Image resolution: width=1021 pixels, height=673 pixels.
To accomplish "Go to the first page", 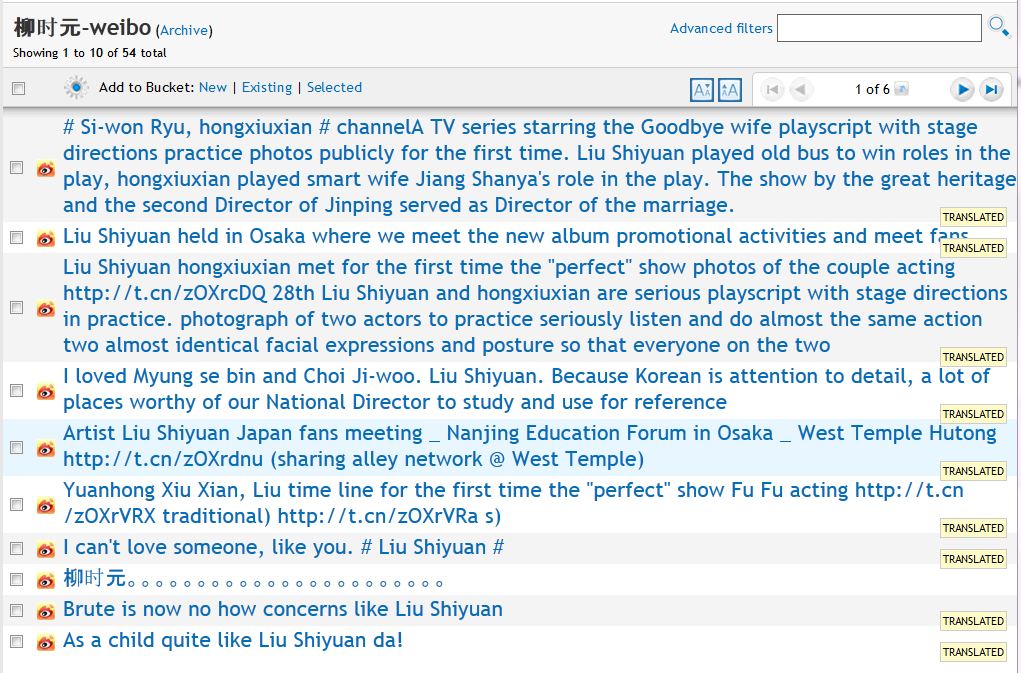I will tap(772, 89).
